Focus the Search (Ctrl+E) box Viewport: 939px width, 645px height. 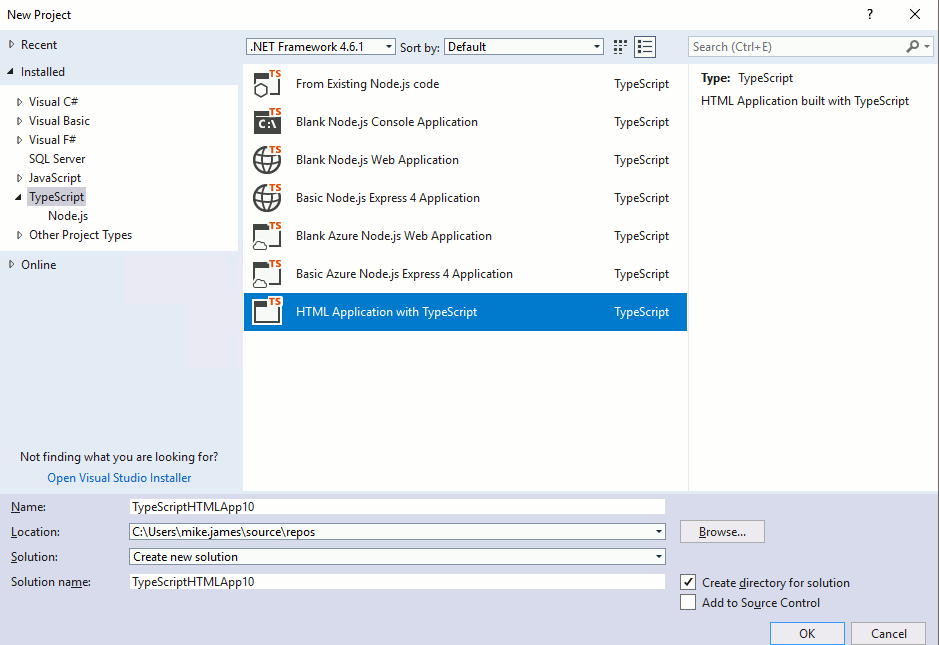pyautogui.click(x=796, y=47)
